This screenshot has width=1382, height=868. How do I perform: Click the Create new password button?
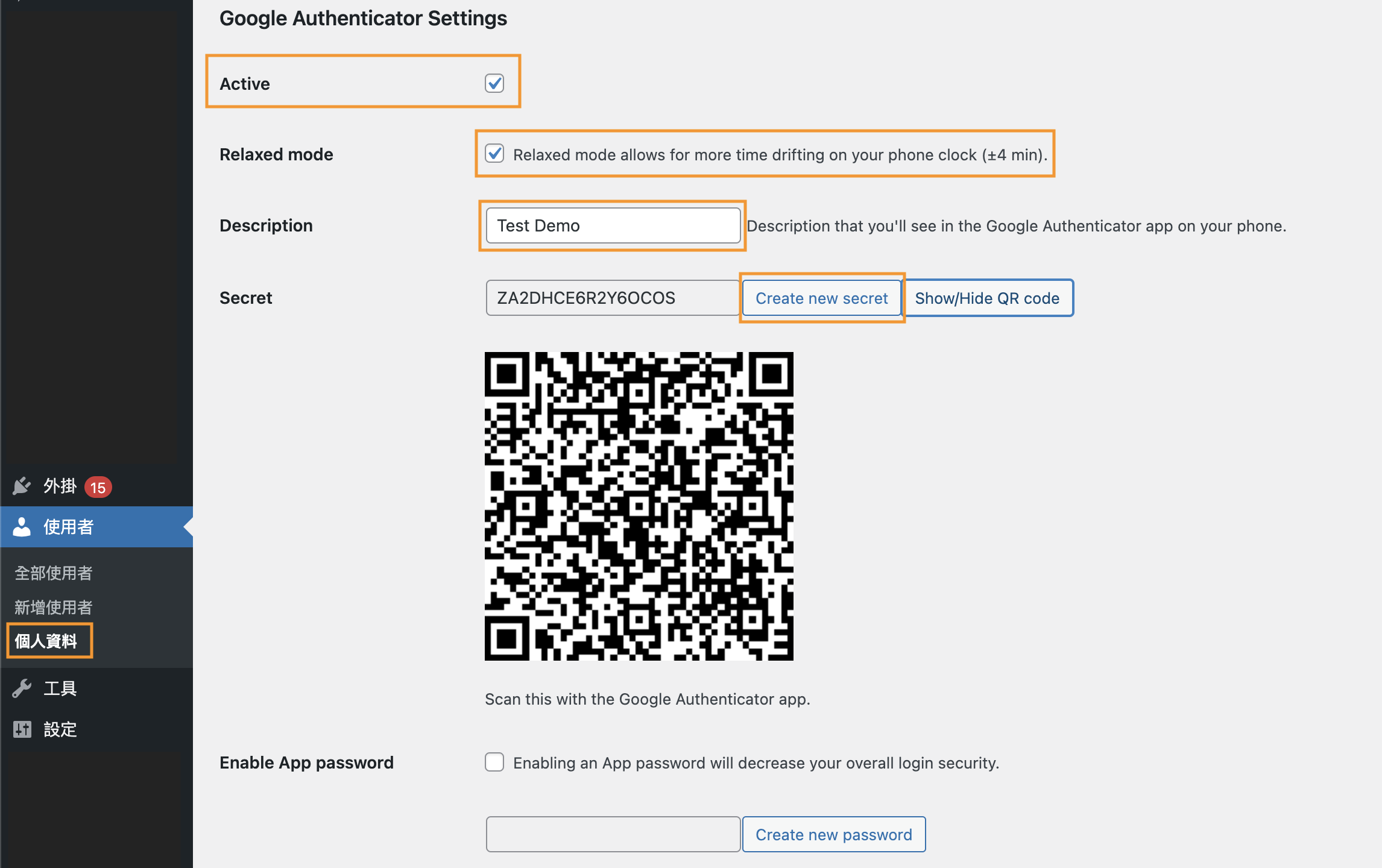(x=833, y=834)
